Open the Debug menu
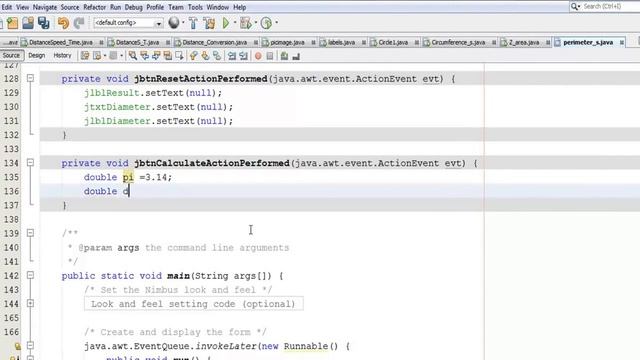Viewport: 640px width, 360px height. (133, 7)
